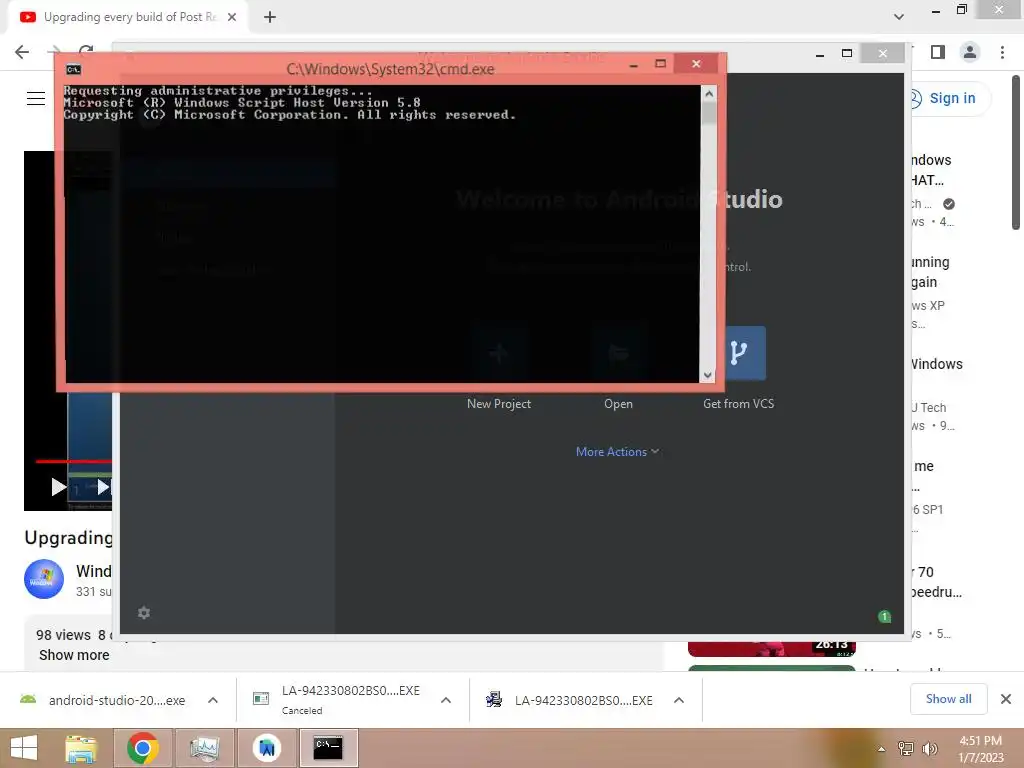
Task: Click cmd window scrollbar up arrow
Action: 709,93
